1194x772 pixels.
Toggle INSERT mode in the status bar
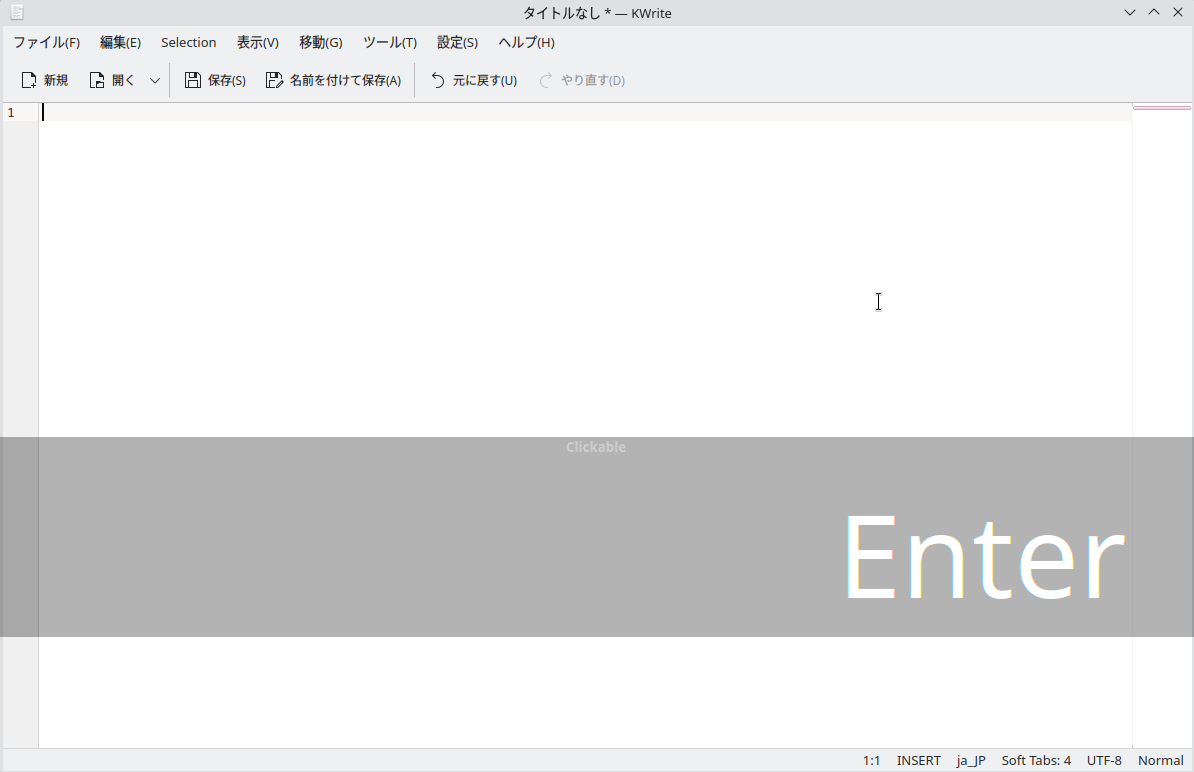(918, 760)
